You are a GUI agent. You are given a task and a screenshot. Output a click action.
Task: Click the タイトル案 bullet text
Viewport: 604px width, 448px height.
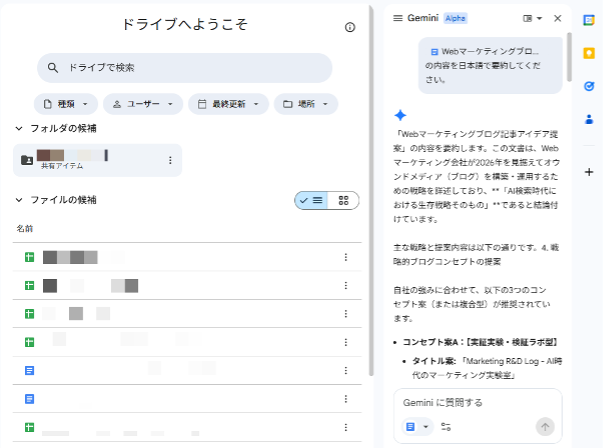[487, 368]
